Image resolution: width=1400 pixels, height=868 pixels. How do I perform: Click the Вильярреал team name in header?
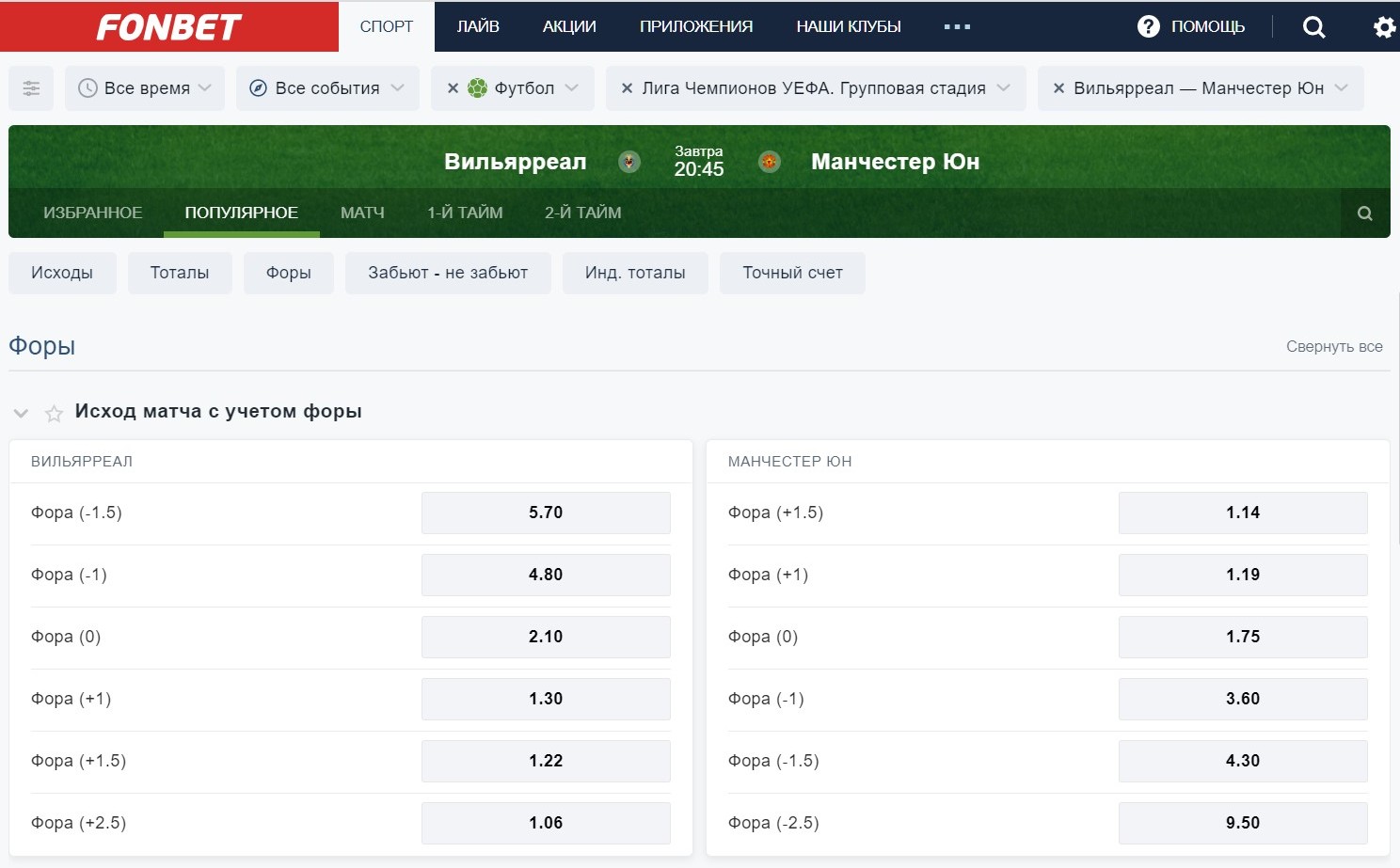pyautogui.click(x=516, y=162)
